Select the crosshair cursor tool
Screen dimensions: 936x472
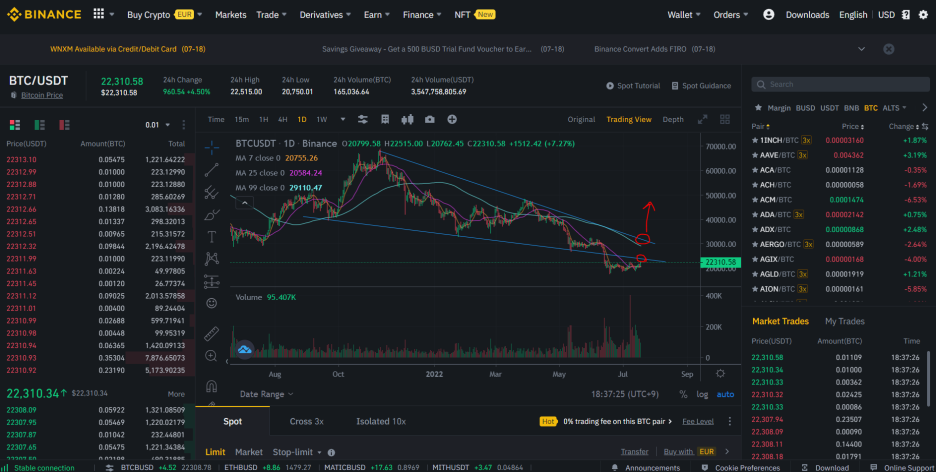coord(211,147)
